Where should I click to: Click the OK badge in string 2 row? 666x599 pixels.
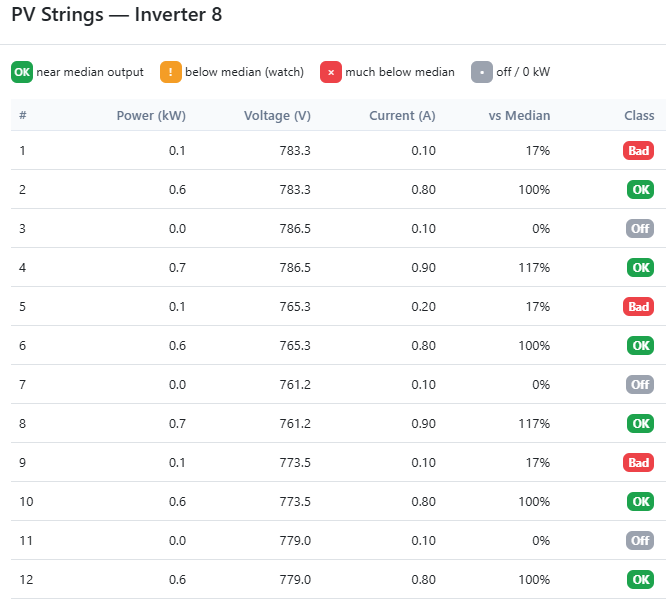(640, 189)
